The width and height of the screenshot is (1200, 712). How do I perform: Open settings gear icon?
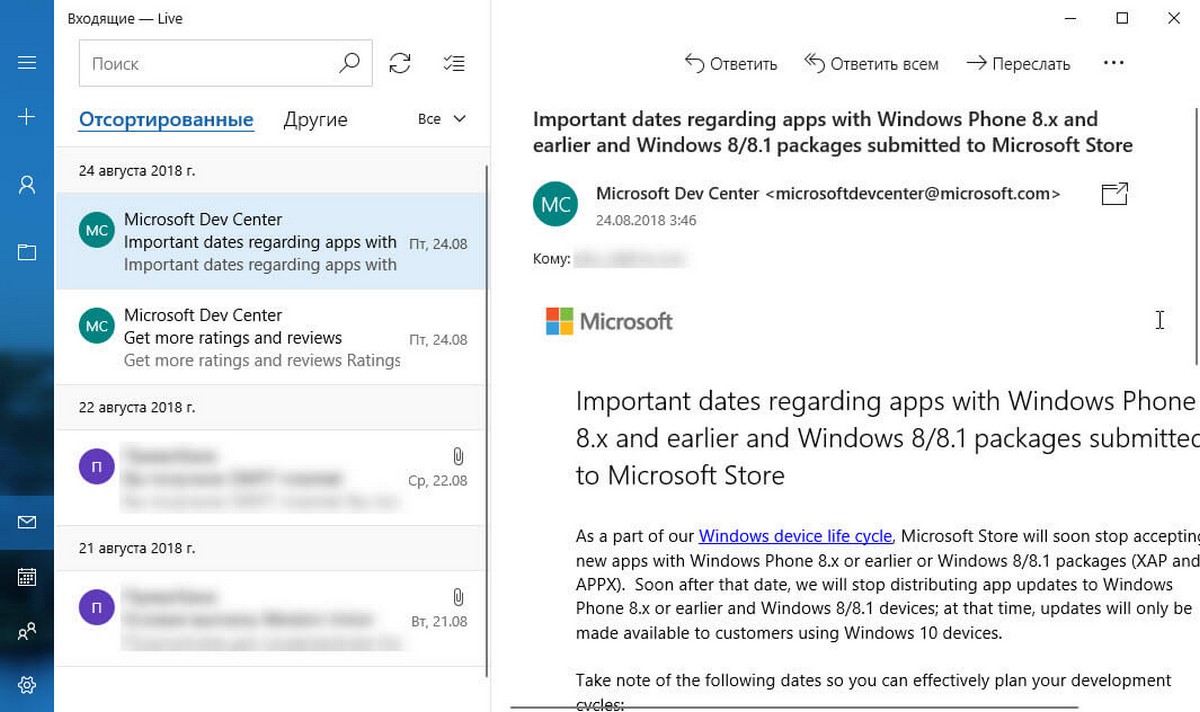[27, 685]
